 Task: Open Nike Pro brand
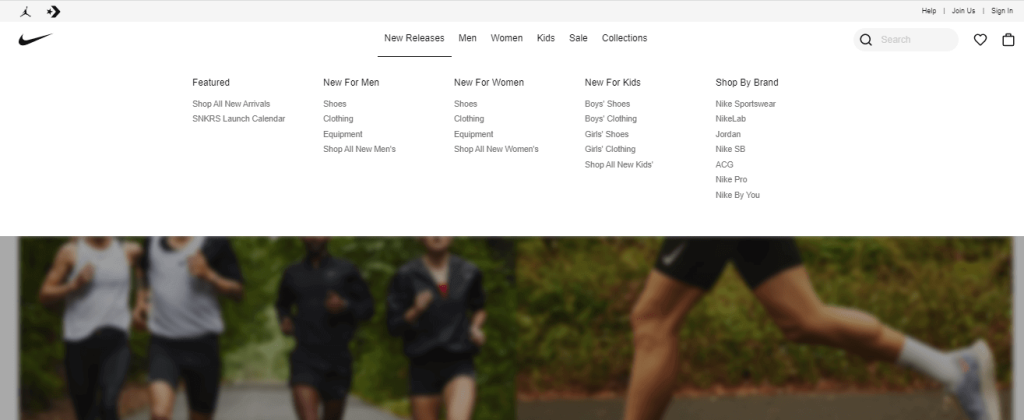pos(731,180)
